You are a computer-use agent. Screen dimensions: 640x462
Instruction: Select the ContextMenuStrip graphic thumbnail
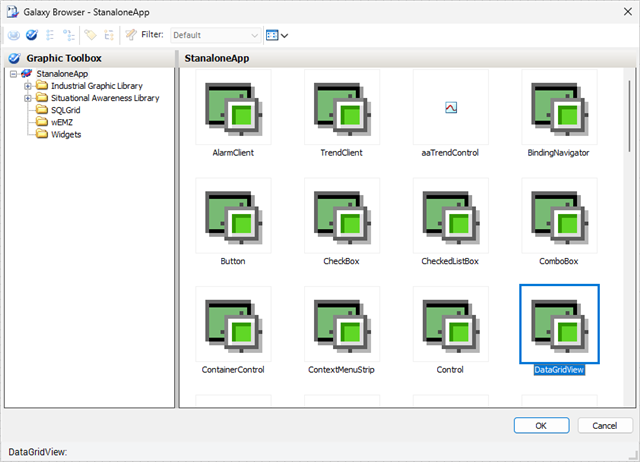tap(342, 324)
